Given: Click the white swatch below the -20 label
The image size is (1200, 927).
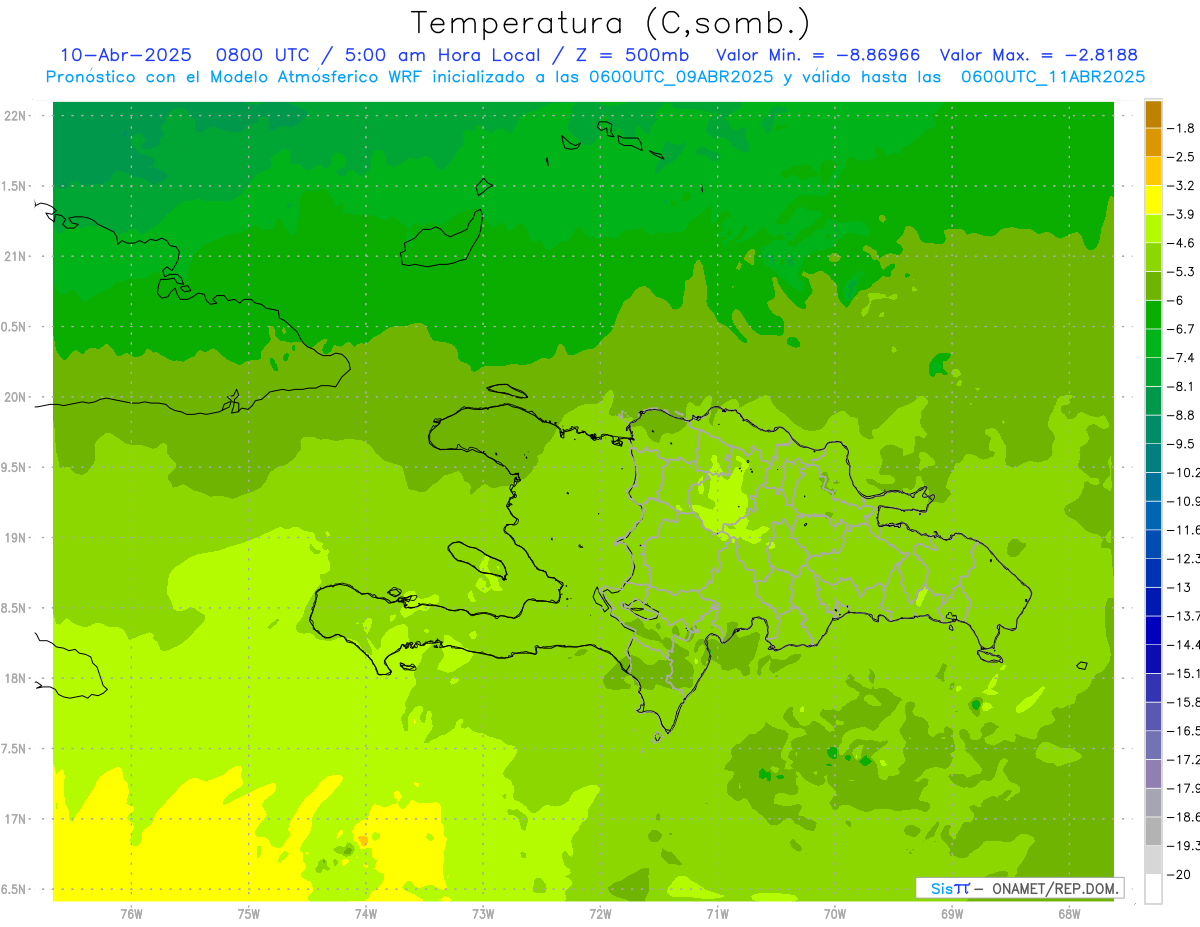Looking at the screenshot, I should click(x=1153, y=889).
